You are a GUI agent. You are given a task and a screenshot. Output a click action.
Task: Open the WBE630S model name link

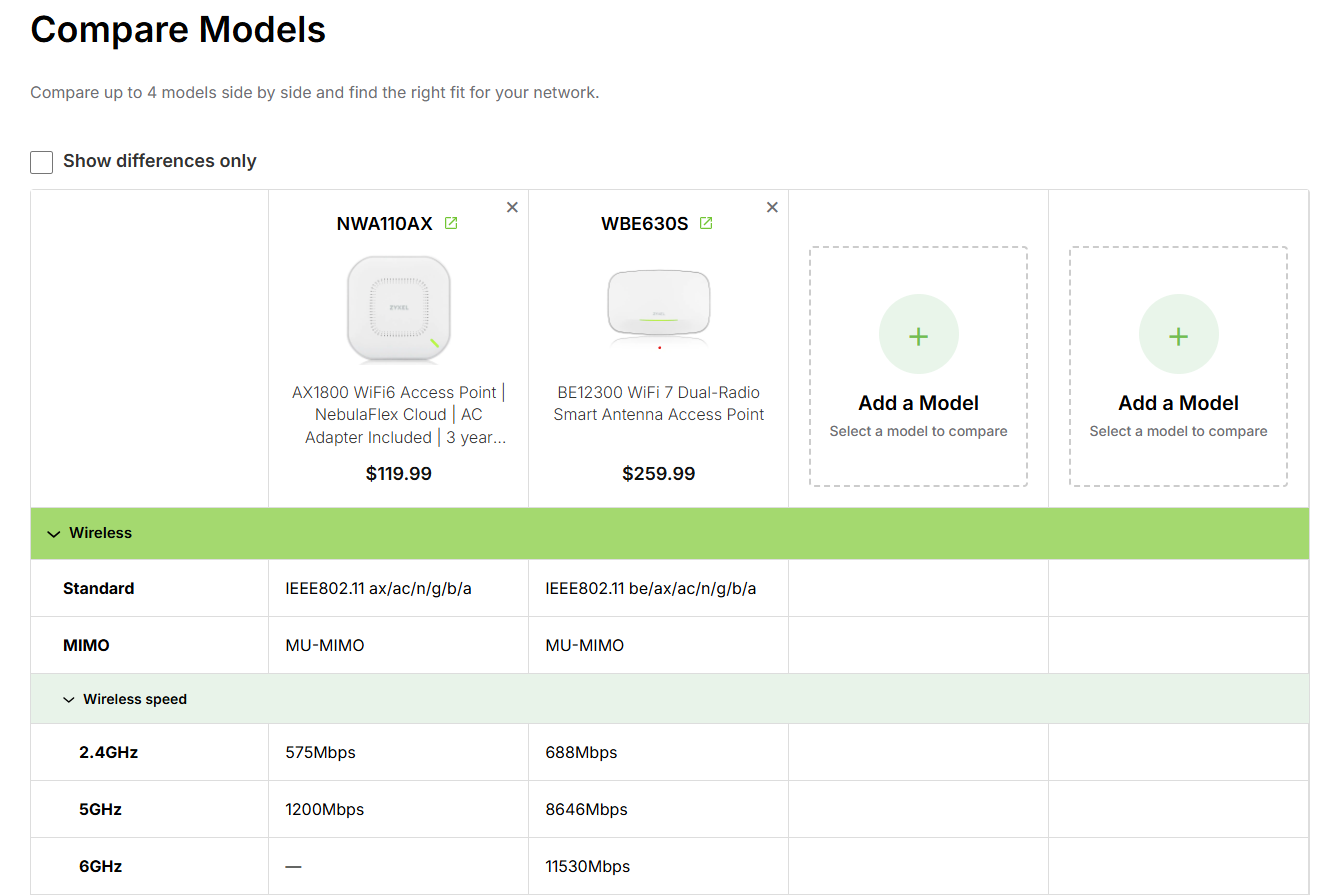[645, 224]
